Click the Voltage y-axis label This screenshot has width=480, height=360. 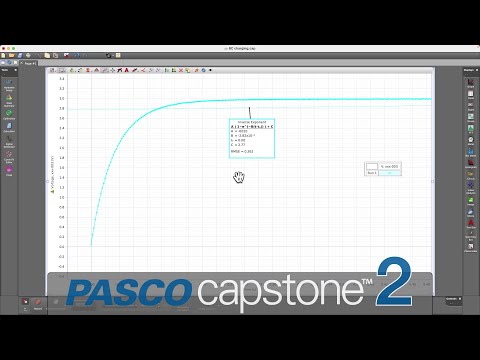(x=52, y=175)
